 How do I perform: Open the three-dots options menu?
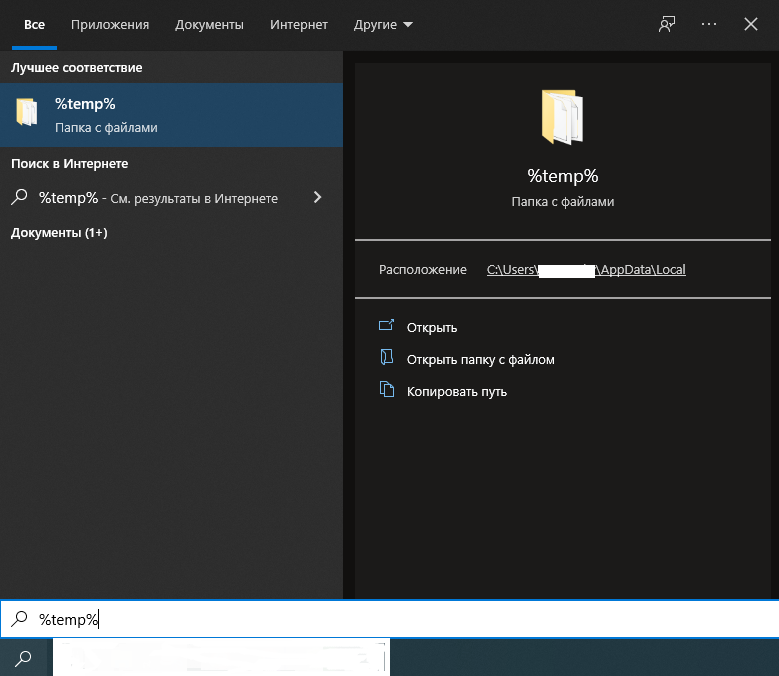[x=709, y=24]
